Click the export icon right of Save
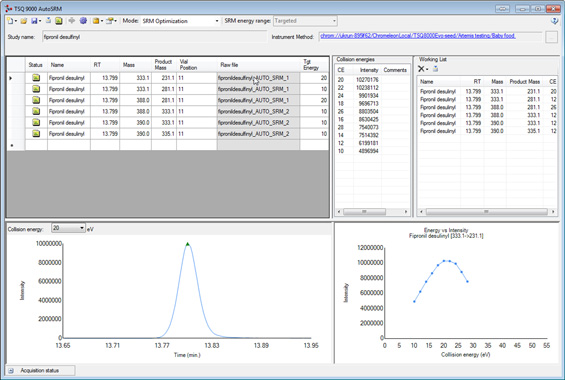Viewport: 565px width, 380px height. coord(48,21)
